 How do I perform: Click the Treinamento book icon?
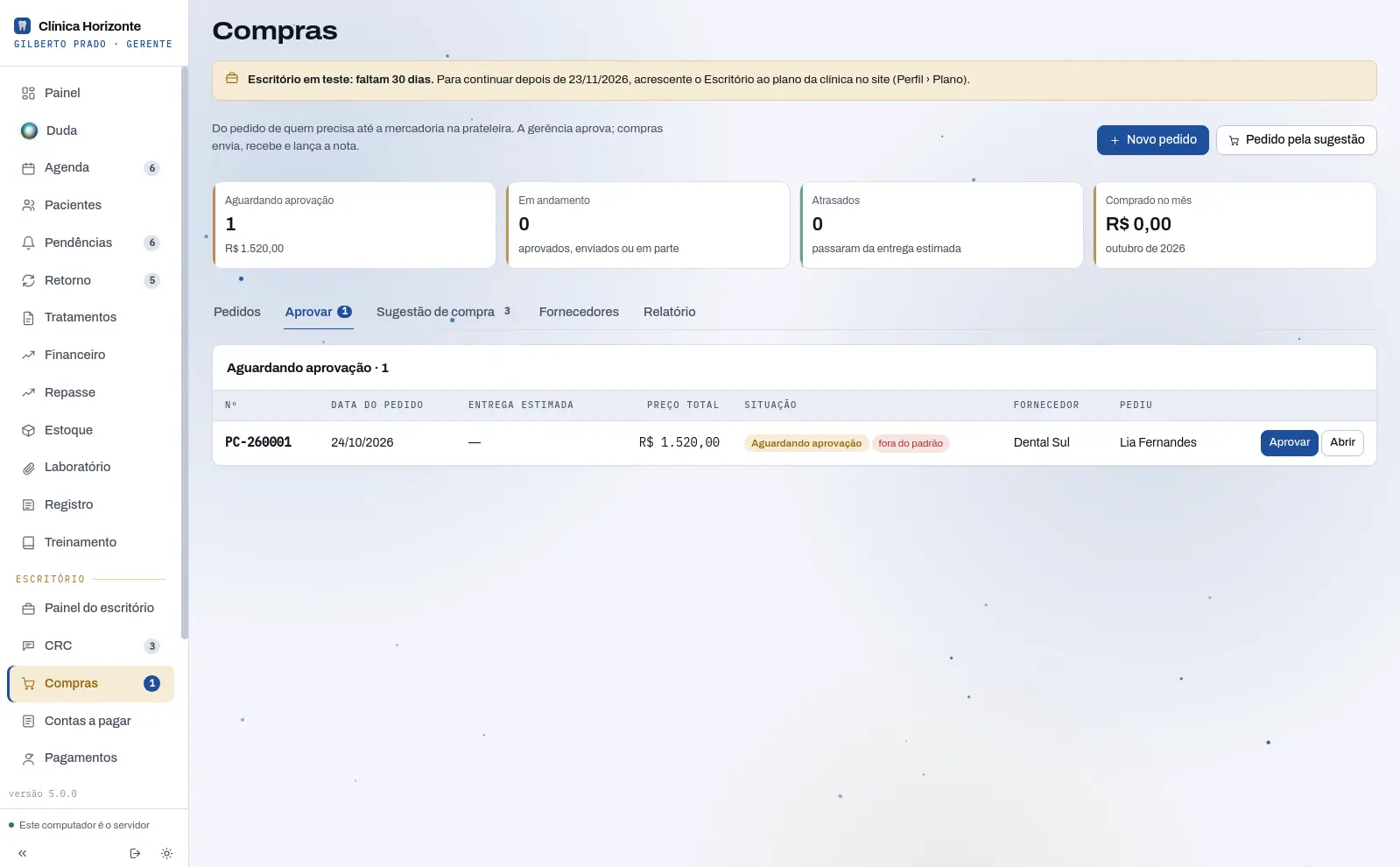pyautogui.click(x=28, y=542)
